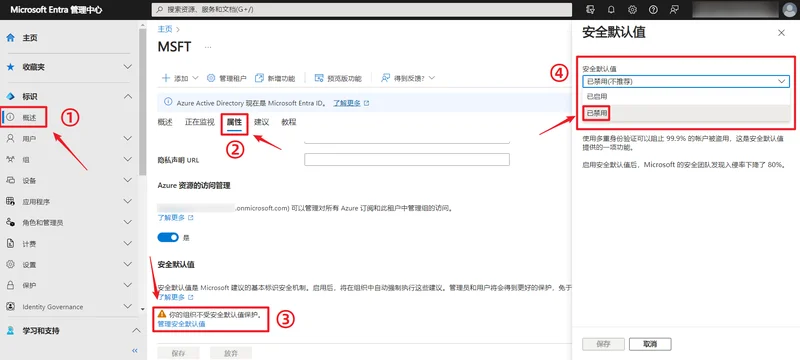Click the 用户 users person icon
Image resolution: width=800 pixels, height=360 pixels.
coord(10,138)
